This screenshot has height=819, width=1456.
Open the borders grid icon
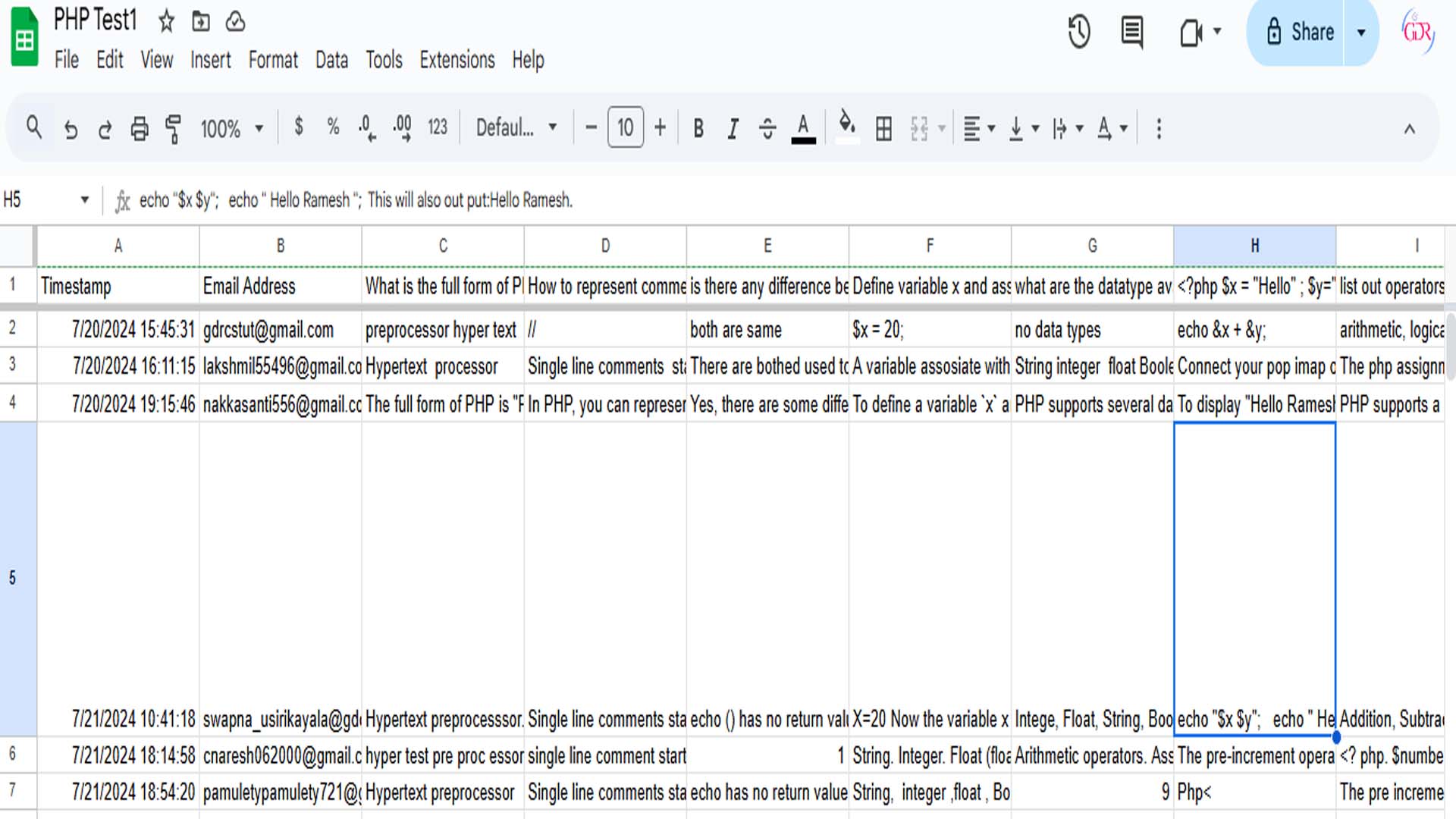883,128
